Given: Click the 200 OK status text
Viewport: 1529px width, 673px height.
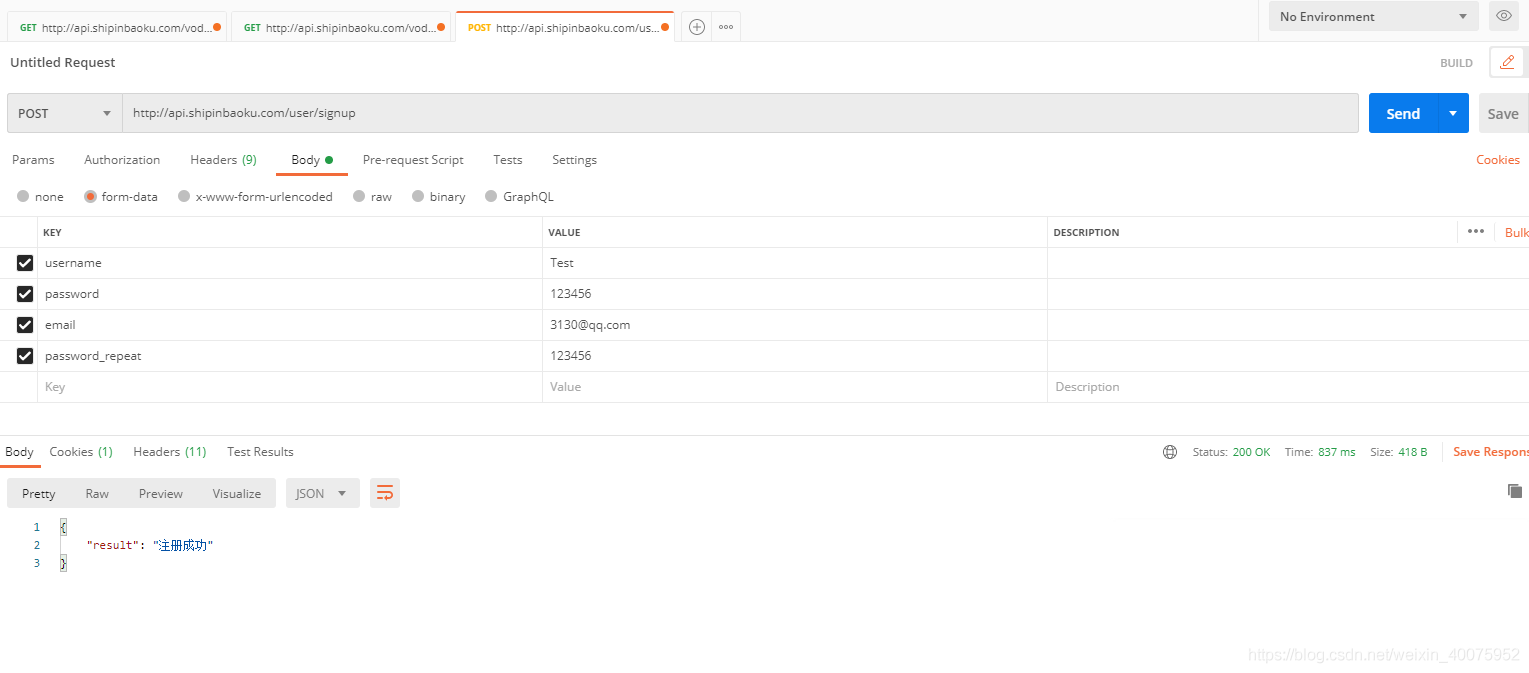Looking at the screenshot, I should coord(1251,452).
